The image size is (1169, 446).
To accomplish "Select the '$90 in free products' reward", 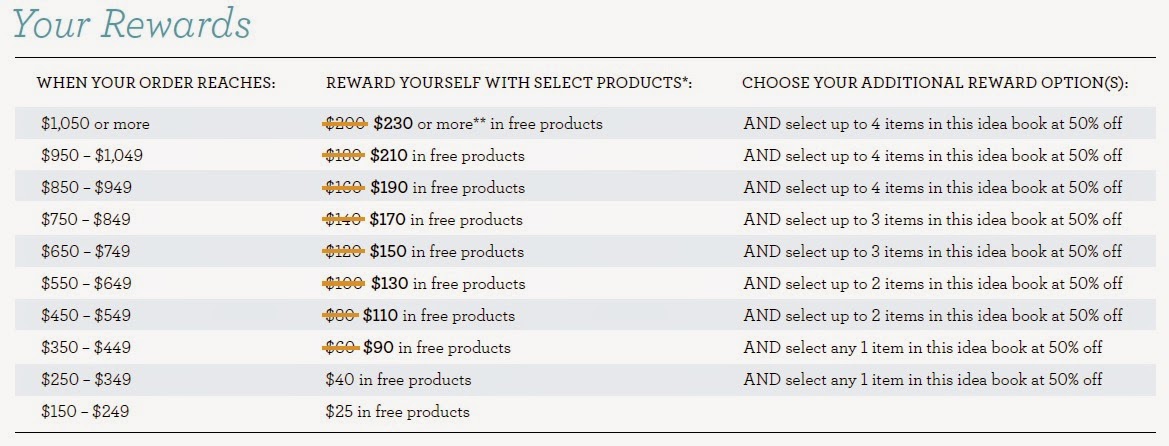I will [x=437, y=348].
